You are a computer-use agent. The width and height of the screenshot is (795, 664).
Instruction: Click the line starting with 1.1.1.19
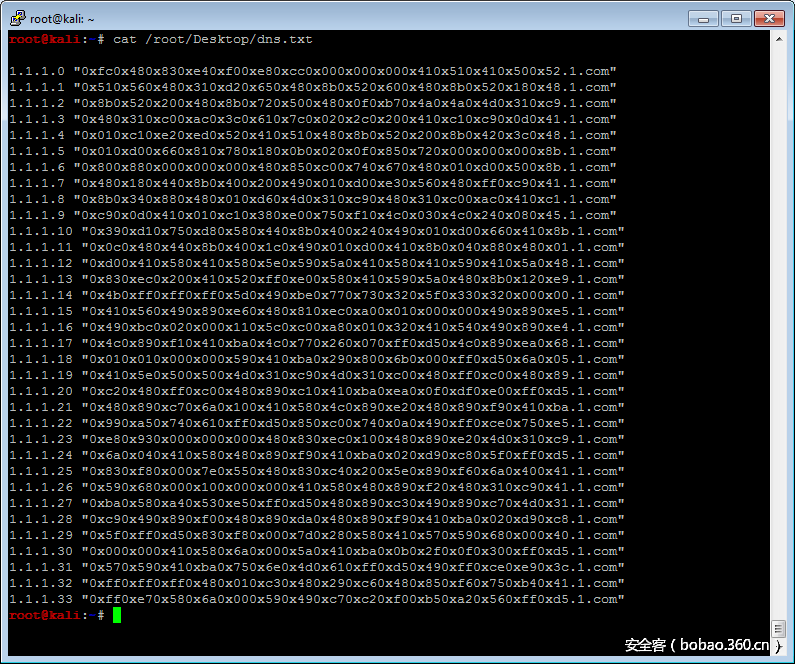pyautogui.click(x=317, y=375)
